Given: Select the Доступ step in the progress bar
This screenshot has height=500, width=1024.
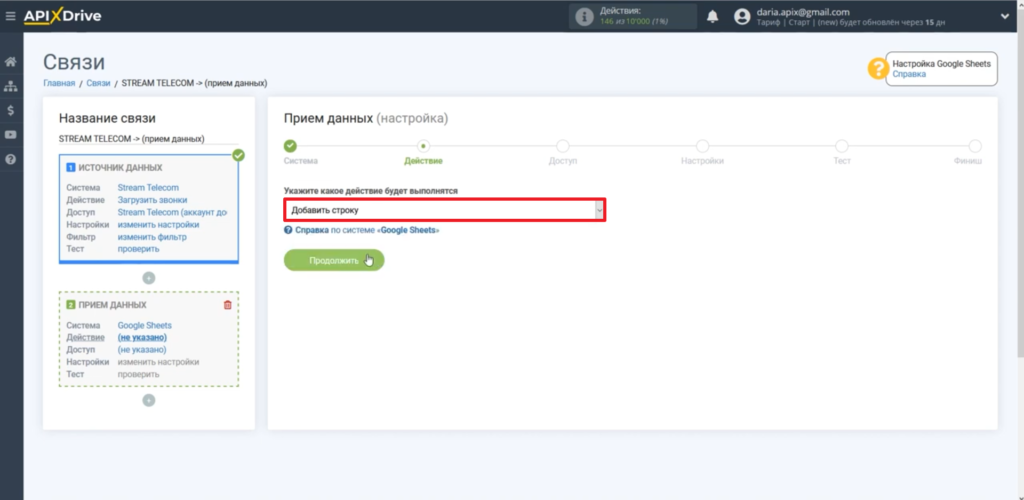Looking at the screenshot, I should (x=562, y=147).
